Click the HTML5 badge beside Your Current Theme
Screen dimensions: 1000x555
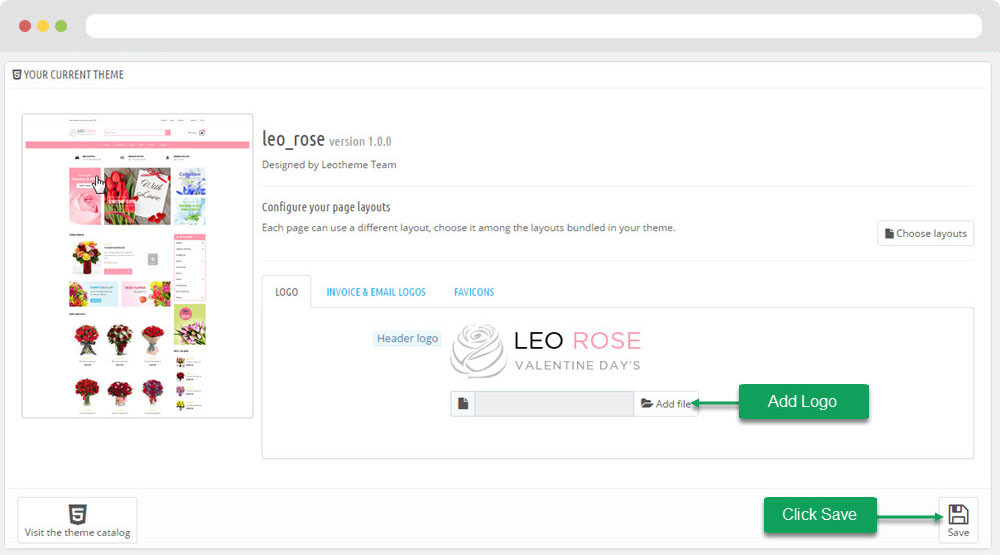[17, 75]
